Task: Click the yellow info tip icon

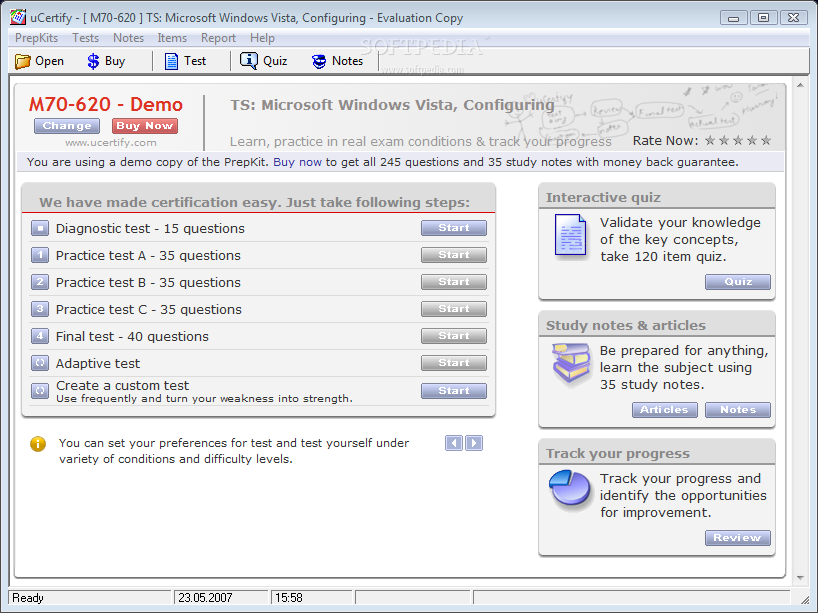Action: pos(38,444)
